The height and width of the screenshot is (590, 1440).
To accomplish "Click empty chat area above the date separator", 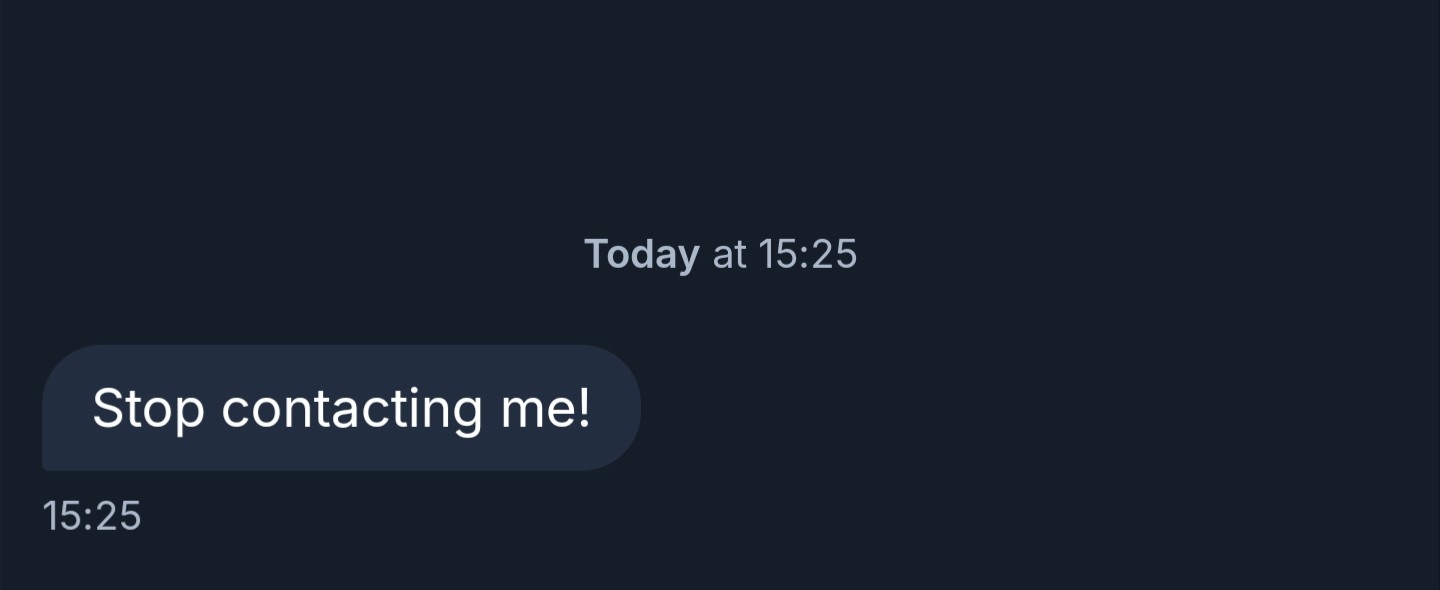I will click(720, 110).
